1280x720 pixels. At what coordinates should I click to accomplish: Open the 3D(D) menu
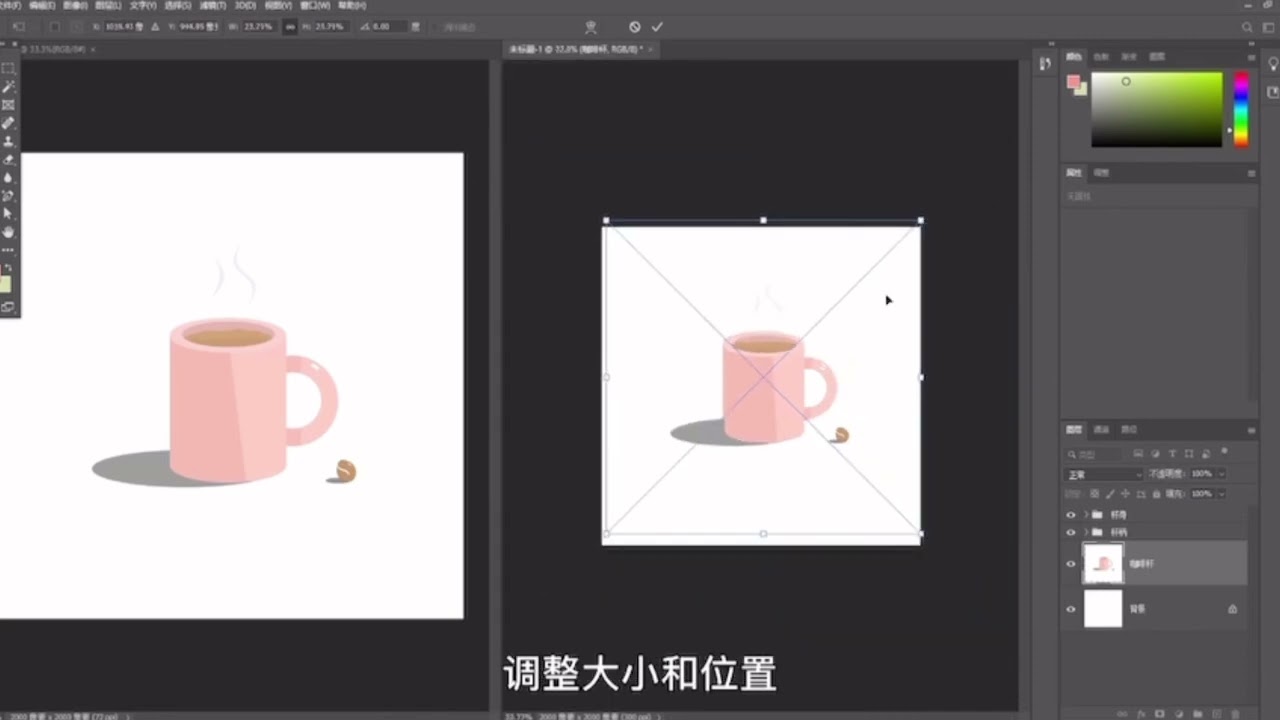click(x=246, y=5)
